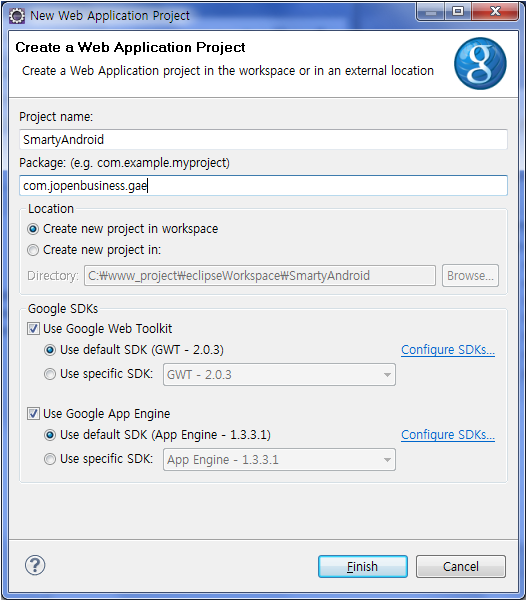Click the Finish button
This screenshot has width=527, height=601.
[363, 566]
